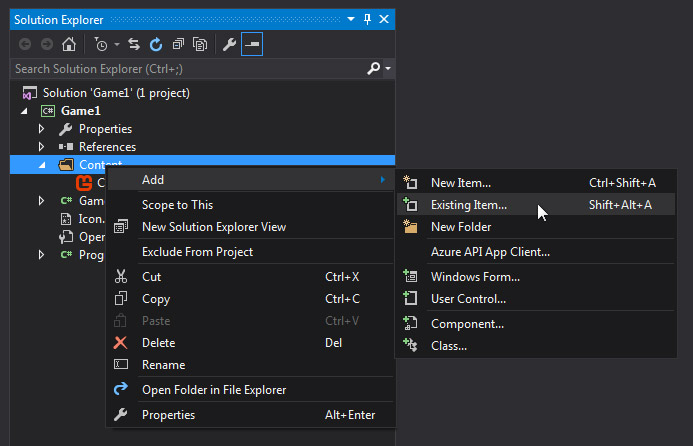Click the Collapse All toolbar icon
693x446 pixels.
(178, 45)
